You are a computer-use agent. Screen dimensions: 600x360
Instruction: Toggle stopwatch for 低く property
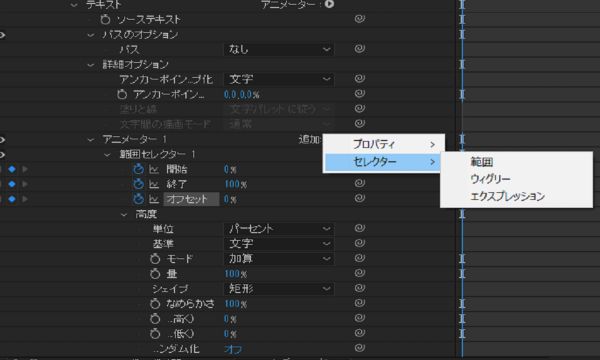[x=155, y=334]
